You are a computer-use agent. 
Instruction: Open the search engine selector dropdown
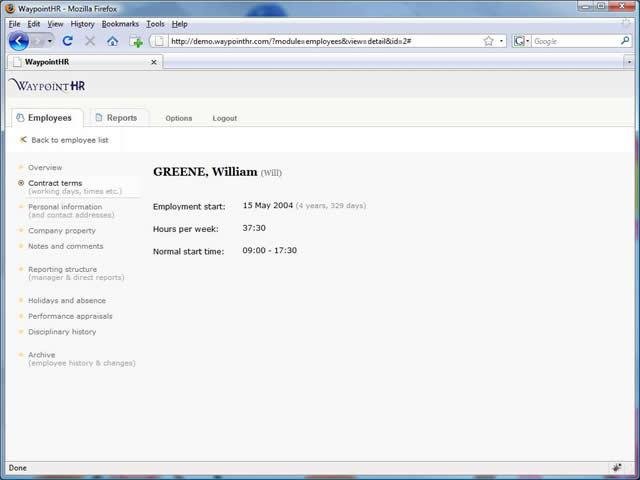(521, 41)
